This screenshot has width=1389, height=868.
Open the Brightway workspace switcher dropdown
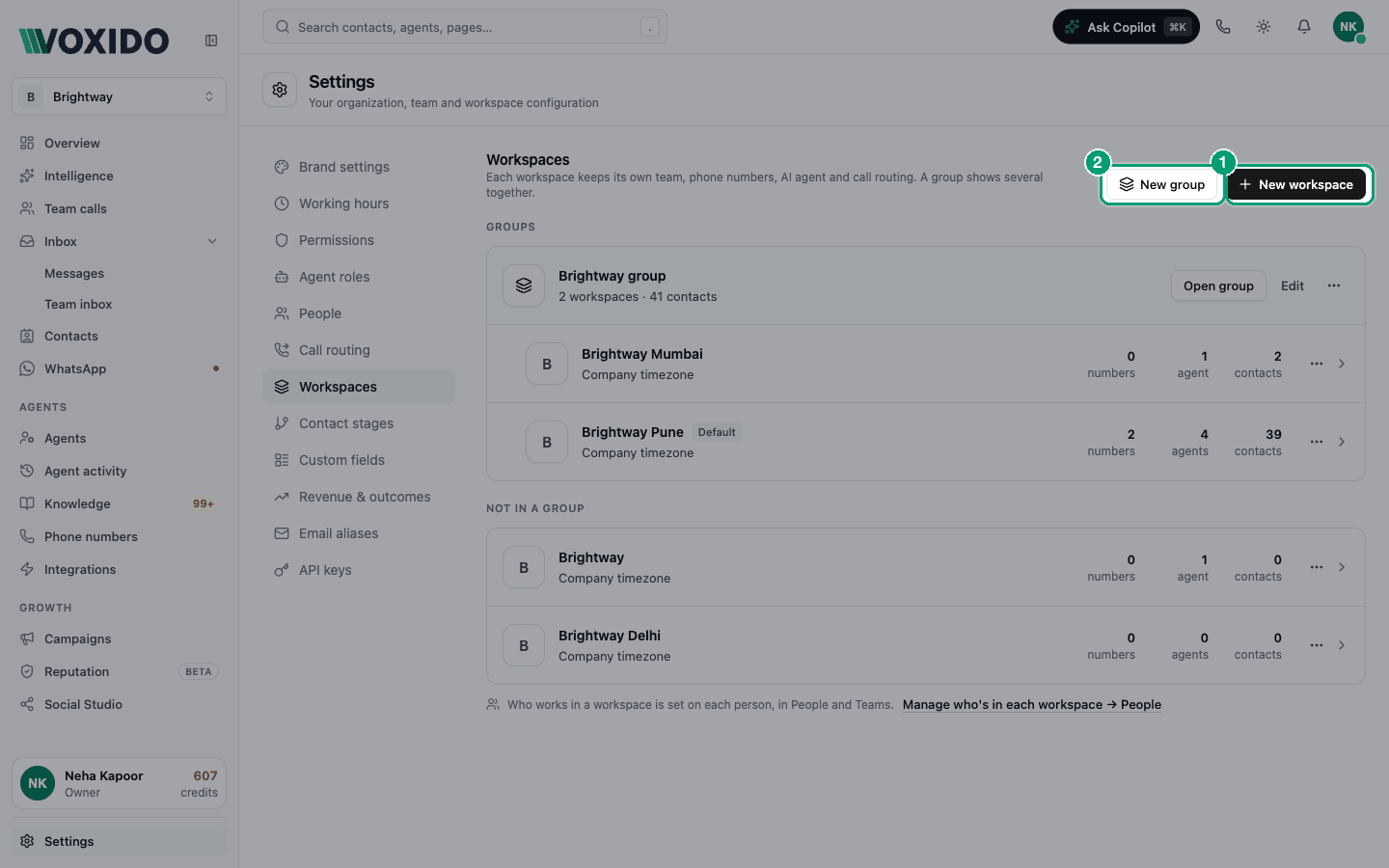[120, 96]
